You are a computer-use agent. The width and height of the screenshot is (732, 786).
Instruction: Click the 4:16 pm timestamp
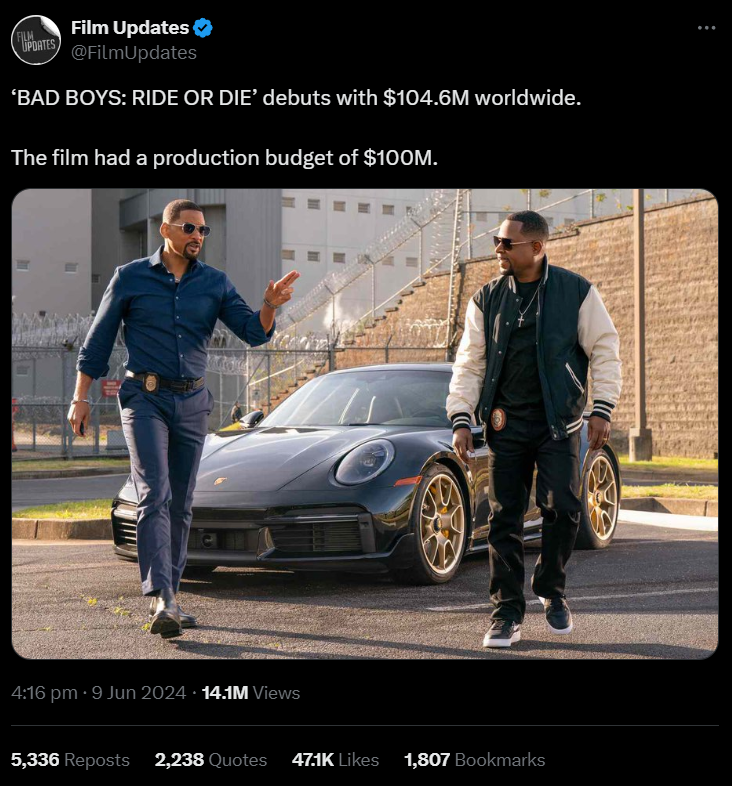[x=44, y=692]
